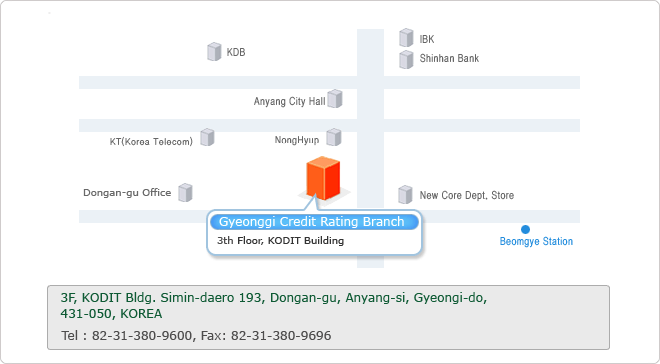Click the New Core Dept. Store building icon
Image resolution: width=660 pixels, height=364 pixels.
405,194
